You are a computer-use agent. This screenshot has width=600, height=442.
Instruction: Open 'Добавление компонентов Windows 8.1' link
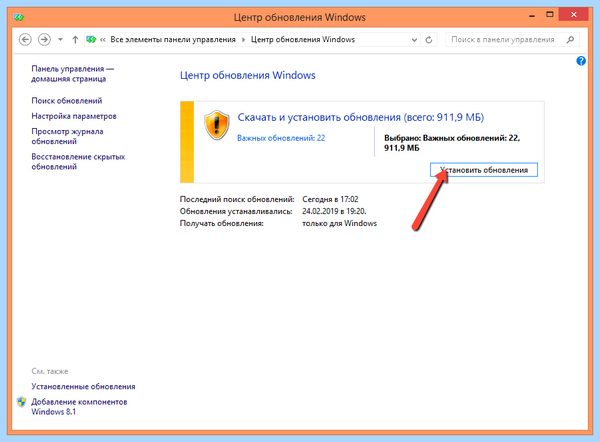79,407
